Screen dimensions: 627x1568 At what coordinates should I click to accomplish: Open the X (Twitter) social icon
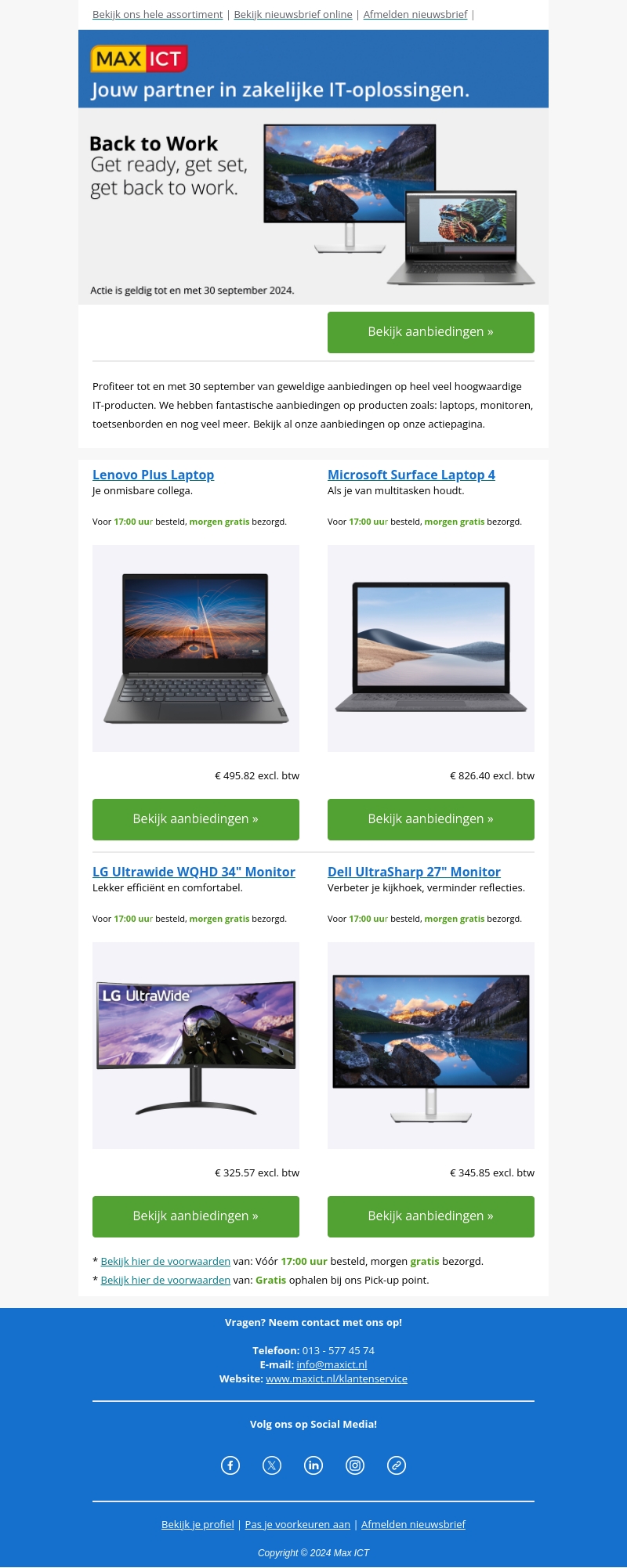click(x=272, y=1465)
